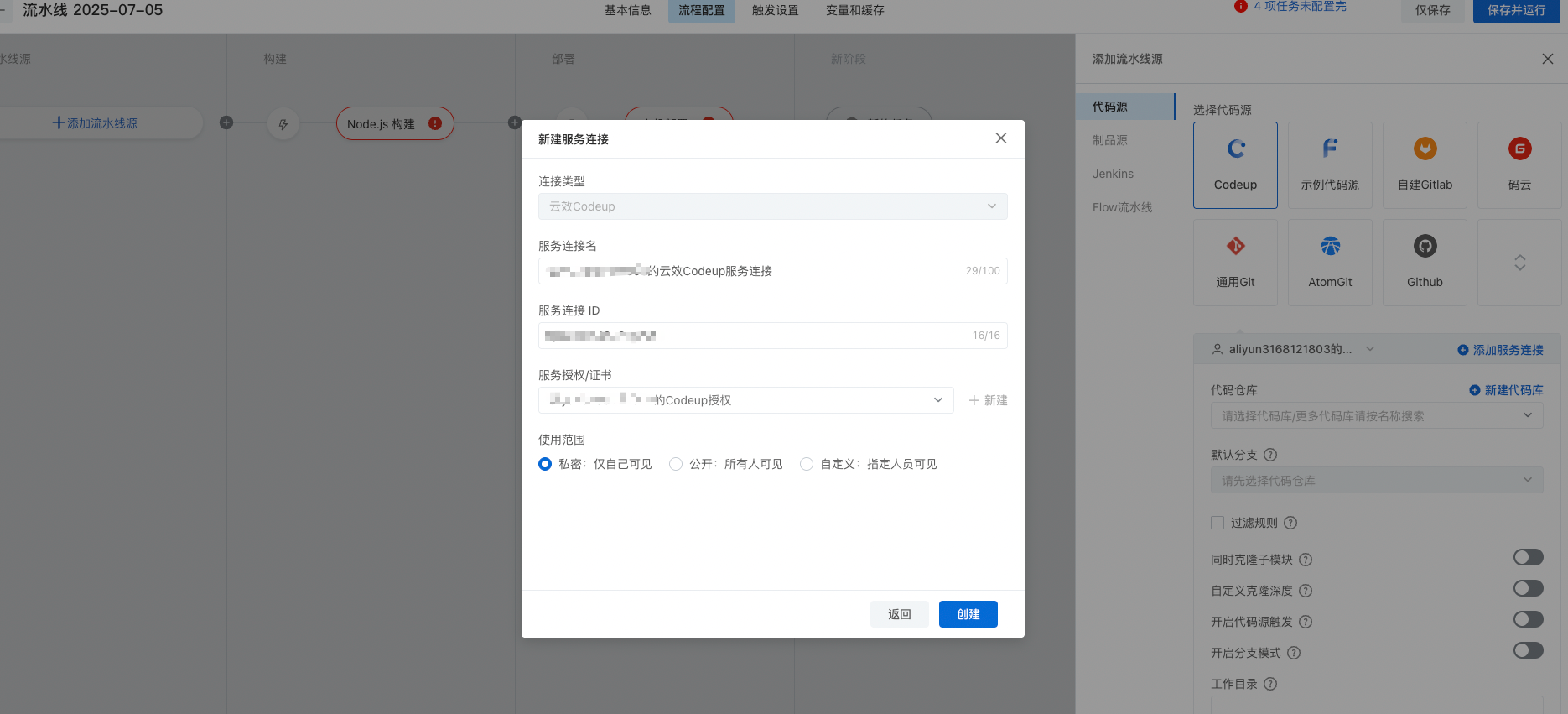
Task: Select the Codeup code source icon
Action: pos(1235,149)
